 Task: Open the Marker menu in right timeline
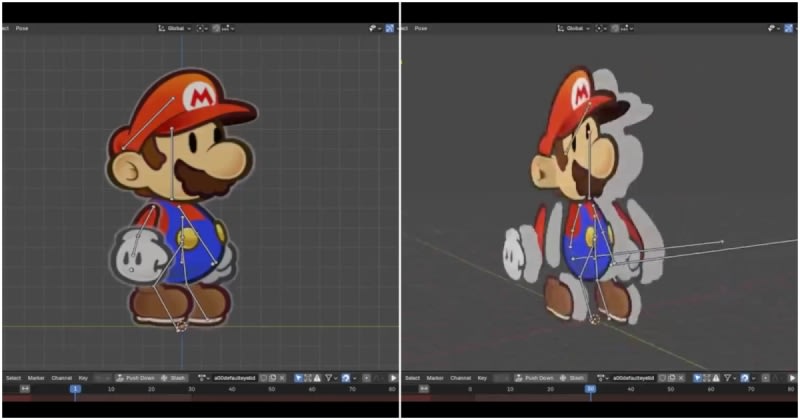(435, 378)
